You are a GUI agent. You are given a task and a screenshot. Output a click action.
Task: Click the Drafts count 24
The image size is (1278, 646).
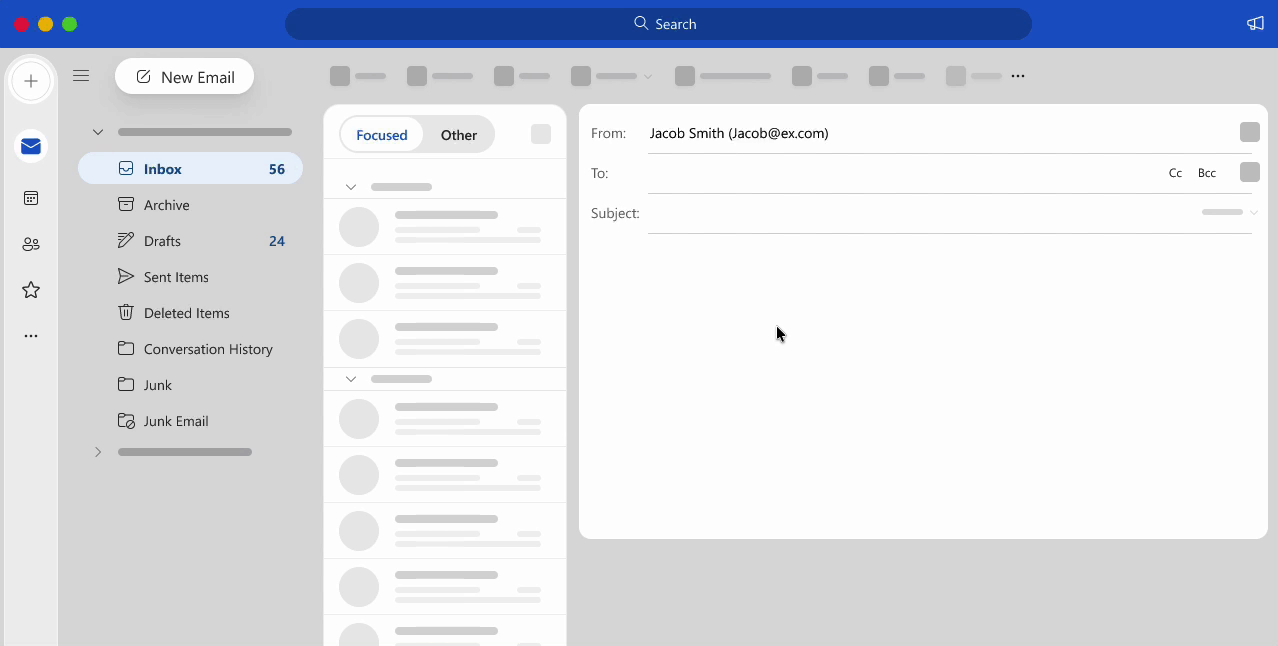pyautogui.click(x=277, y=241)
